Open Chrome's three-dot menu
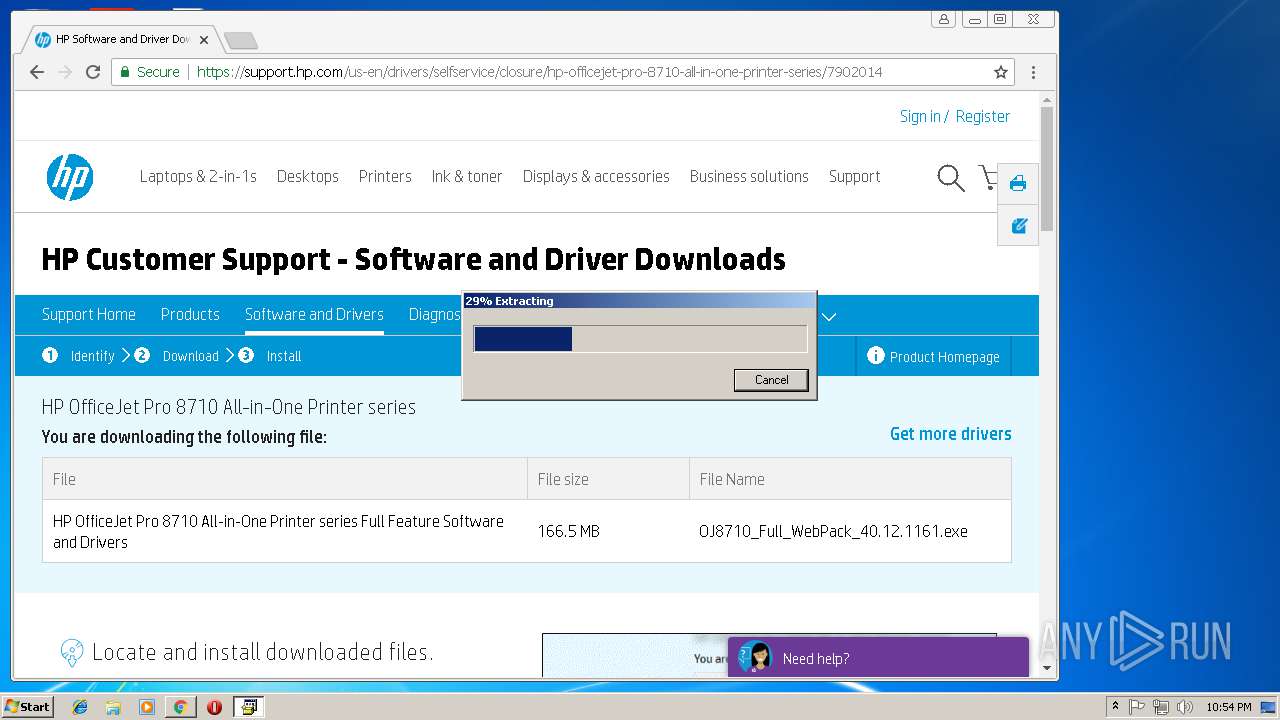Viewport: 1280px width, 720px height. coord(1033,72)
